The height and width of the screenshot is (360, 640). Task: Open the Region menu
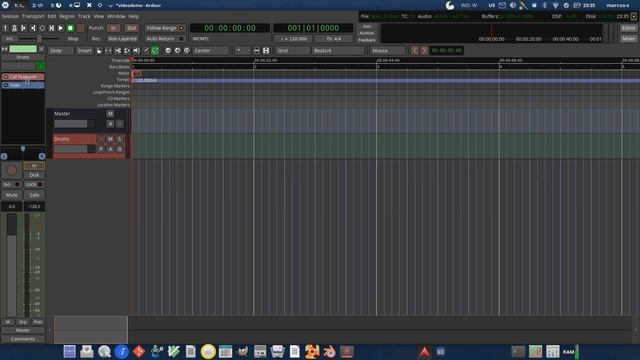click(x=67, y=16)
